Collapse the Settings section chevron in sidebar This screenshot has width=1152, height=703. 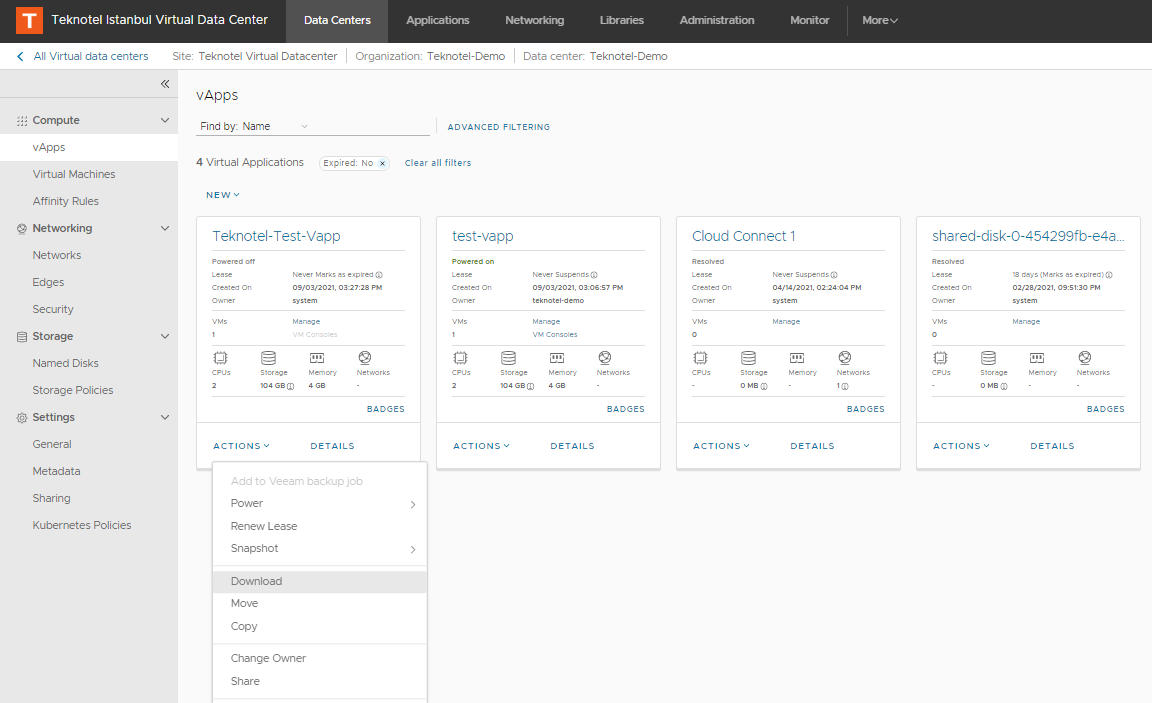click(165, 417)
